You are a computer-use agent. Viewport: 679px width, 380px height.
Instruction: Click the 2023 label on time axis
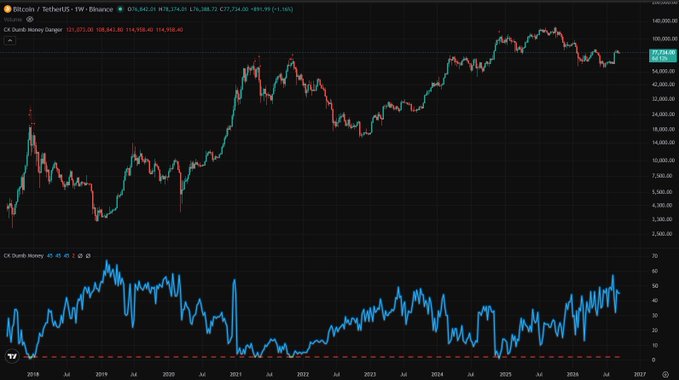click(370, 374)
